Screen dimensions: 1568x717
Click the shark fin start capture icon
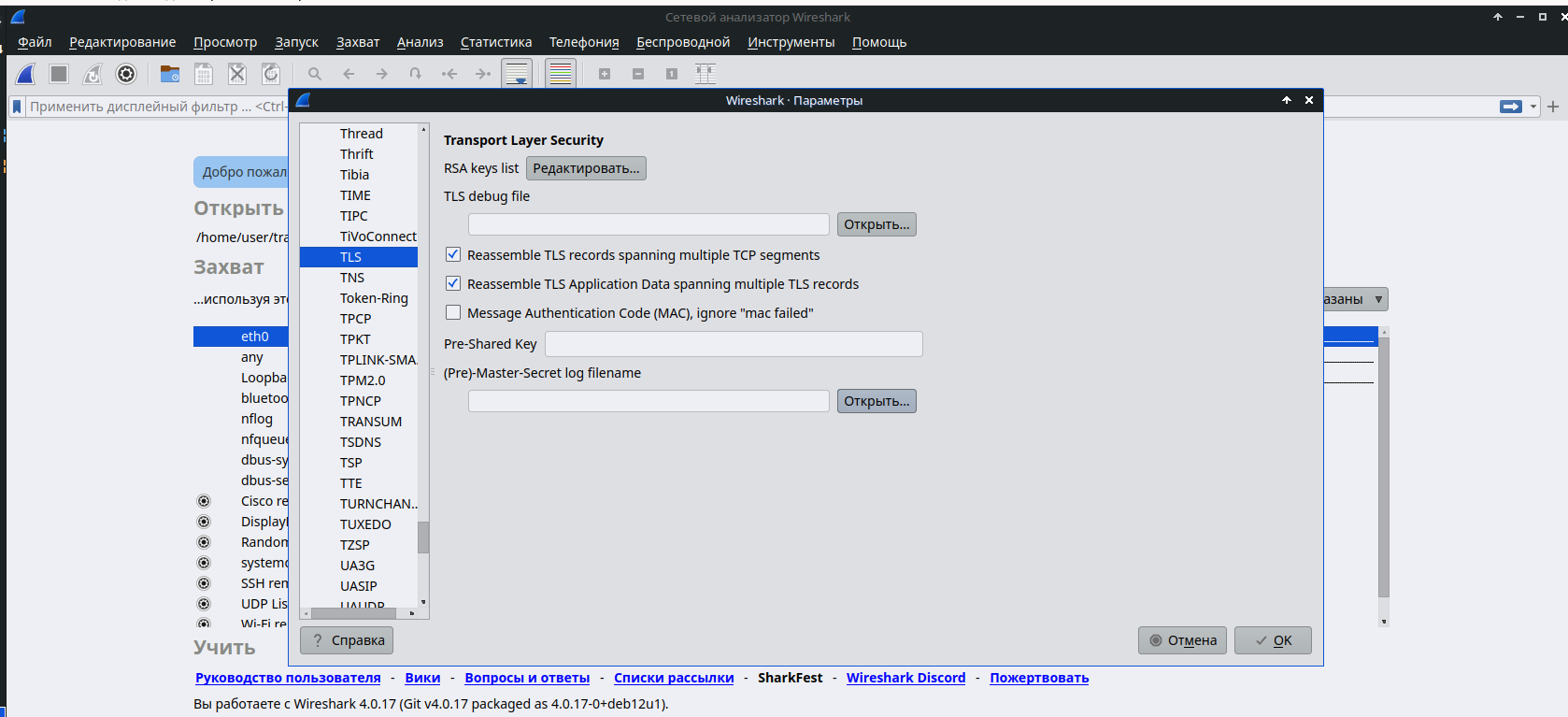[25, 74]
